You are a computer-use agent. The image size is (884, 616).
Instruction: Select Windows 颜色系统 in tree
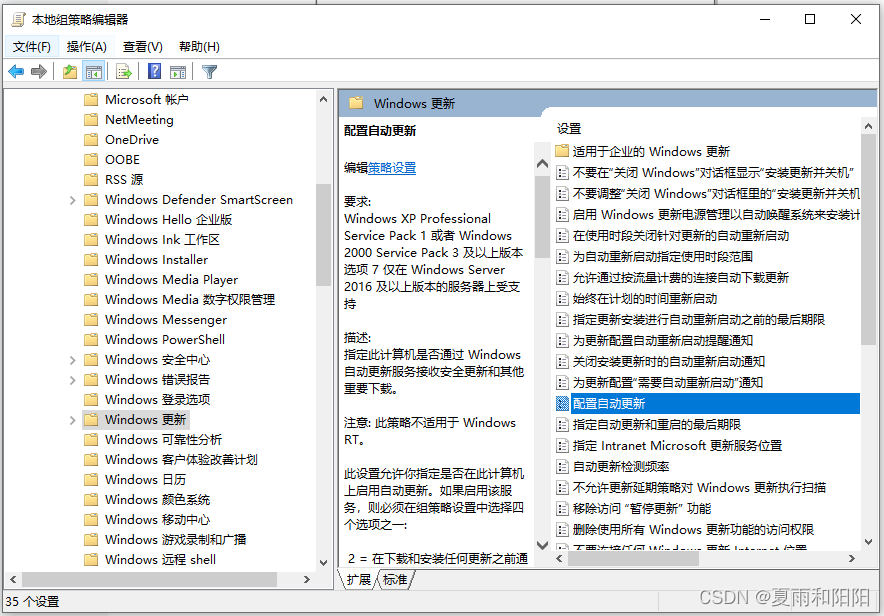click(x=157, y=499)
